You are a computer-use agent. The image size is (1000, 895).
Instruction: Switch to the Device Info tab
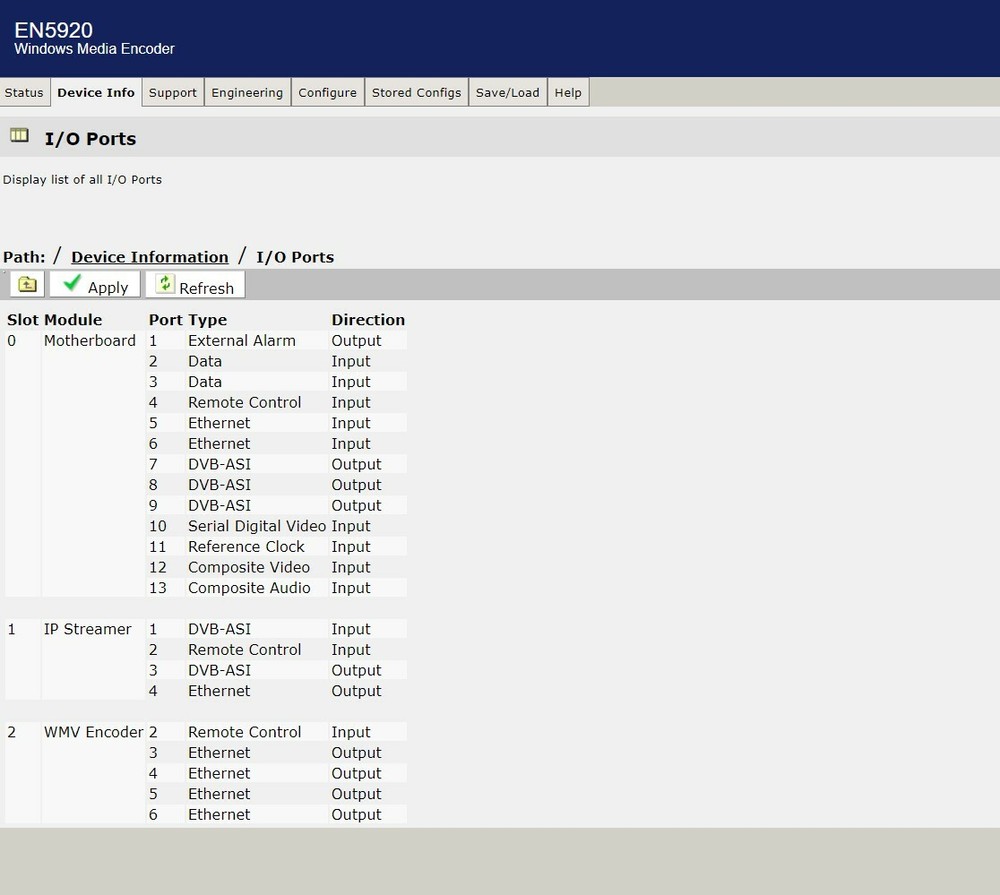96,93
